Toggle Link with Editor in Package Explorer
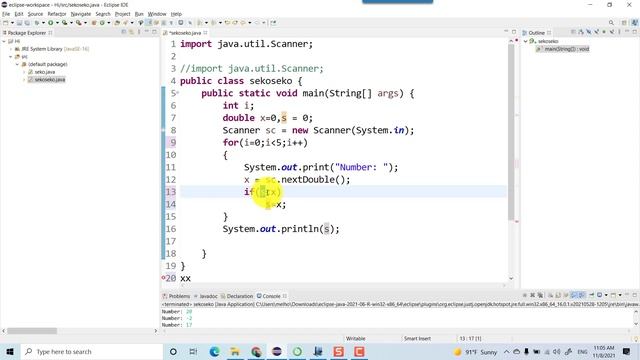Viewport: 640px width, 360px height. pyautogui.click(x=131, y=32)
